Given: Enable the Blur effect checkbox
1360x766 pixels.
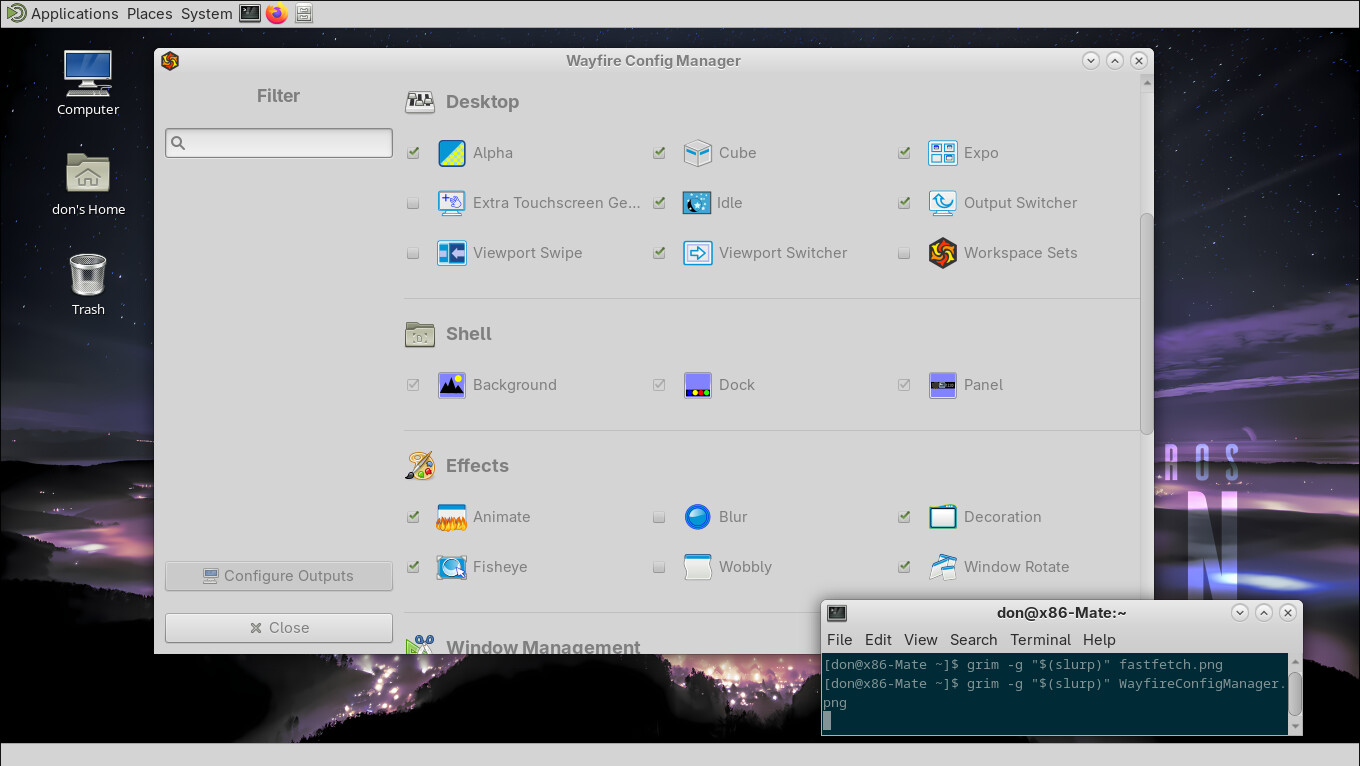Looking at the screenshot, I should pyautogui.click(x=659, y=517).
